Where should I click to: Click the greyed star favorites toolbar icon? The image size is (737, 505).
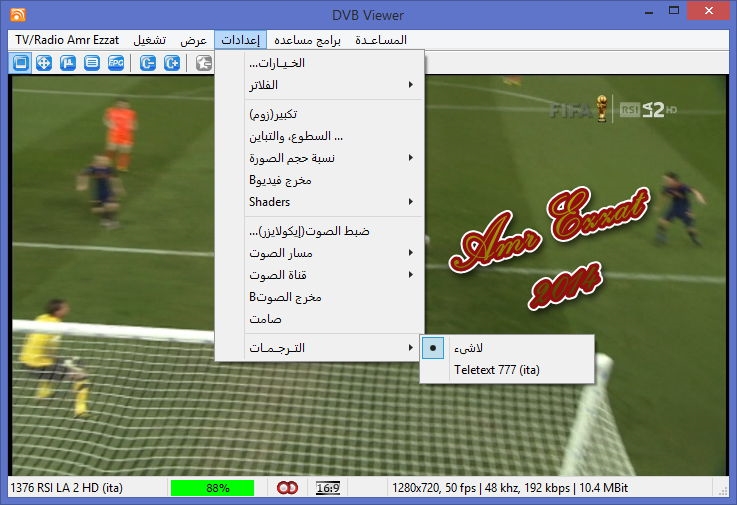coord(204,63)
